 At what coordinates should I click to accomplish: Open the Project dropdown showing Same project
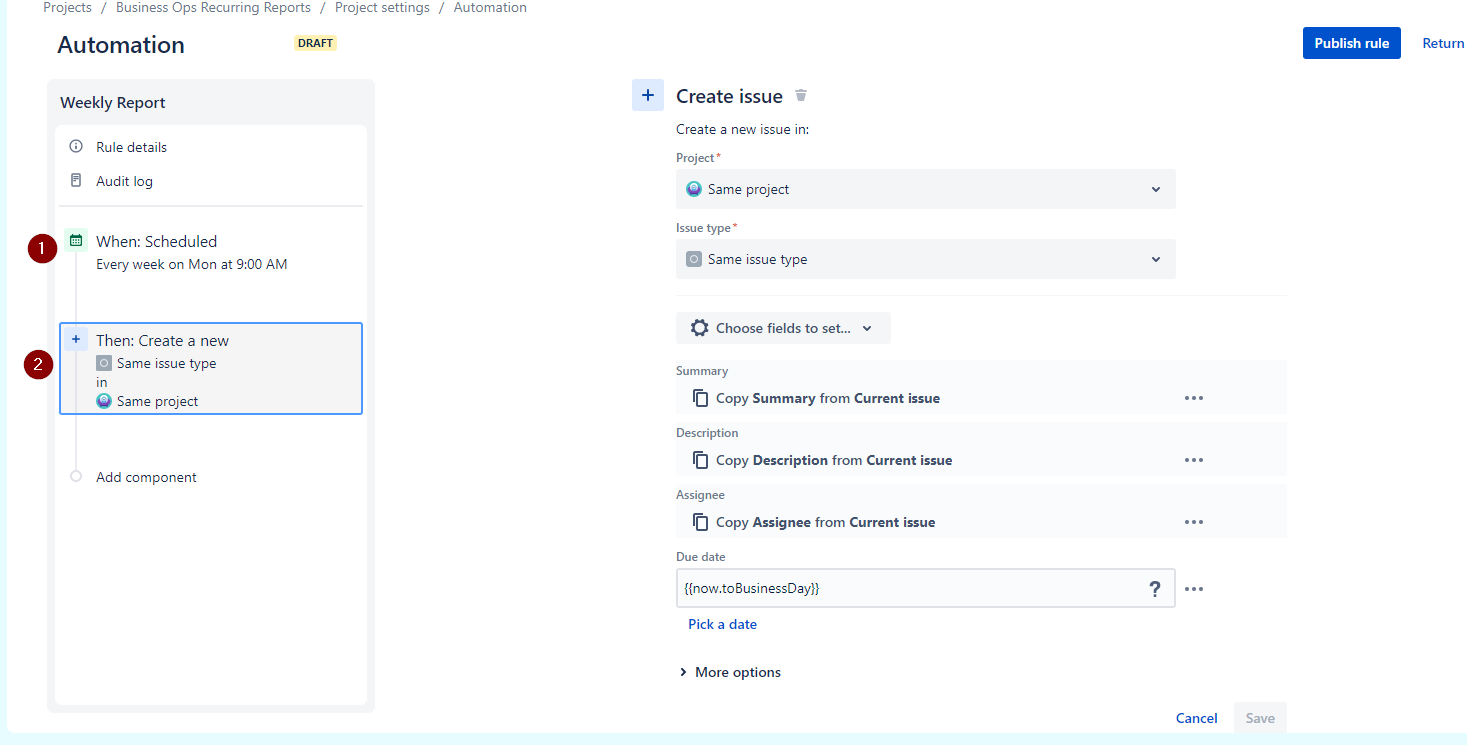pyautogui.click(x=926, y=189)
